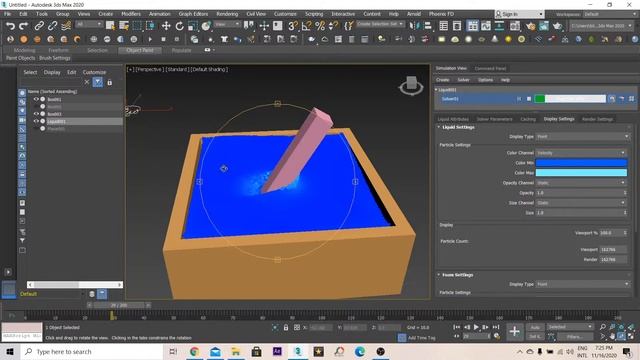
Task: Click the Play Animation button
Action: coord(476,327)
